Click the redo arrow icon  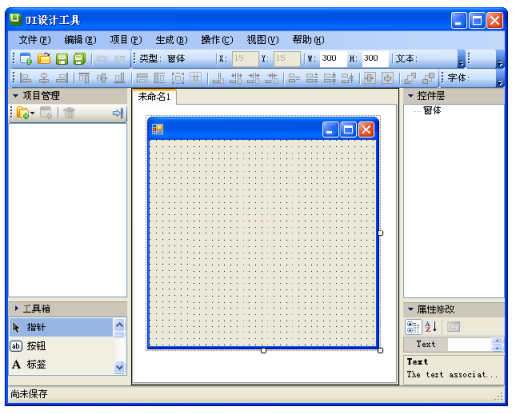119,59
